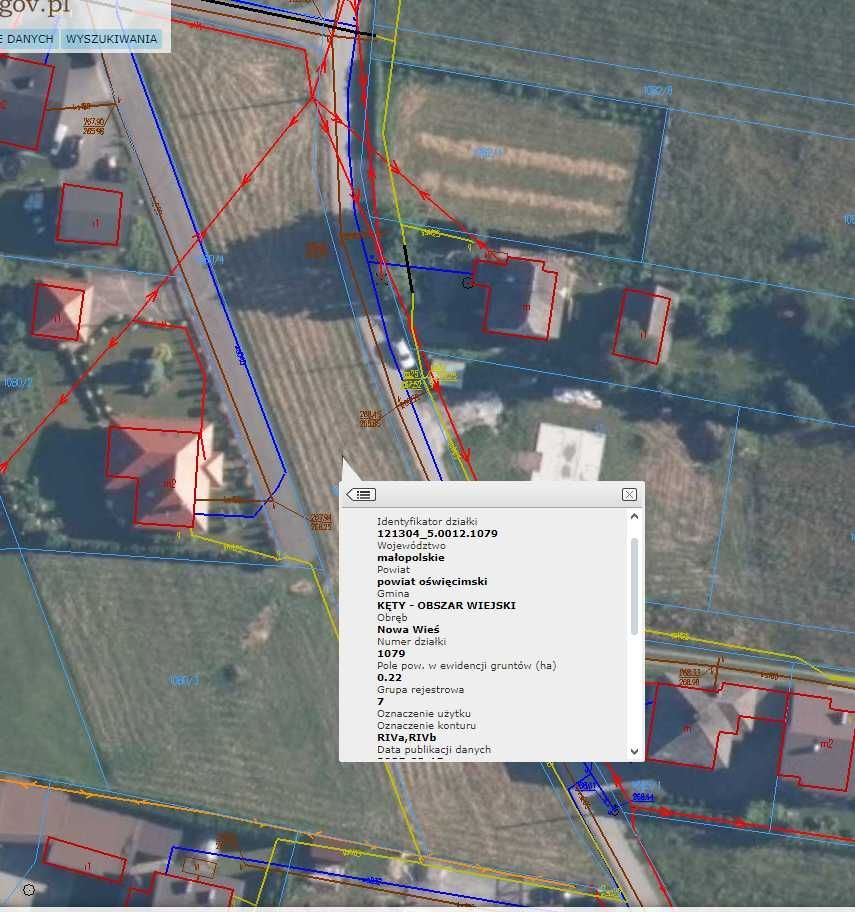Click the 'Oznaczenie użytku' label
This screenshot has width=855, height=912.
point(424,713)
